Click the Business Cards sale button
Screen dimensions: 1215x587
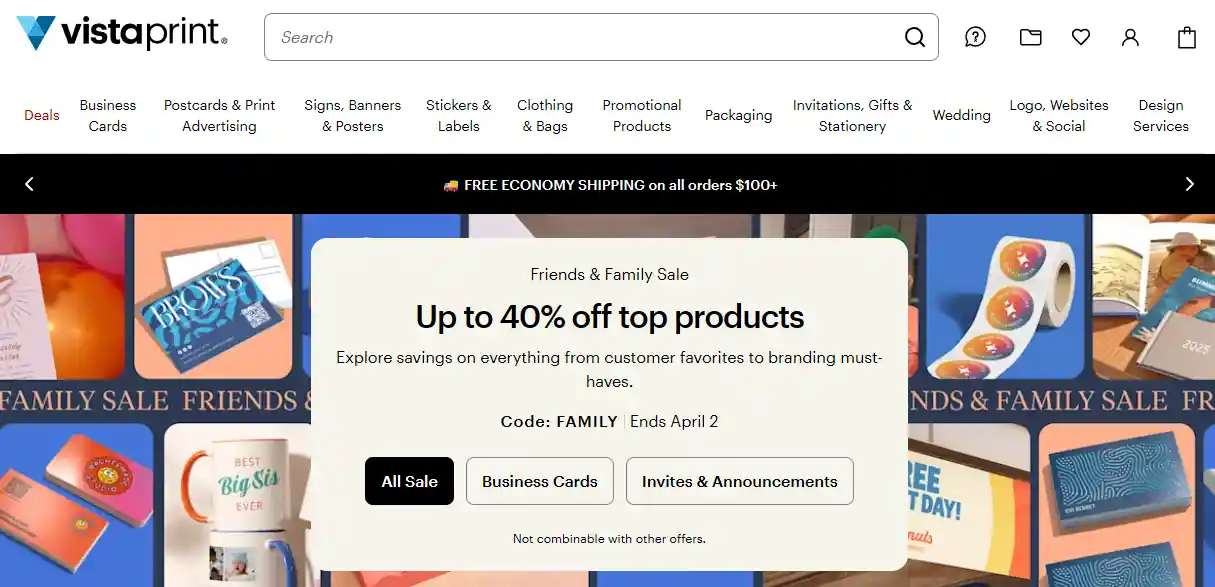point(539,481)
